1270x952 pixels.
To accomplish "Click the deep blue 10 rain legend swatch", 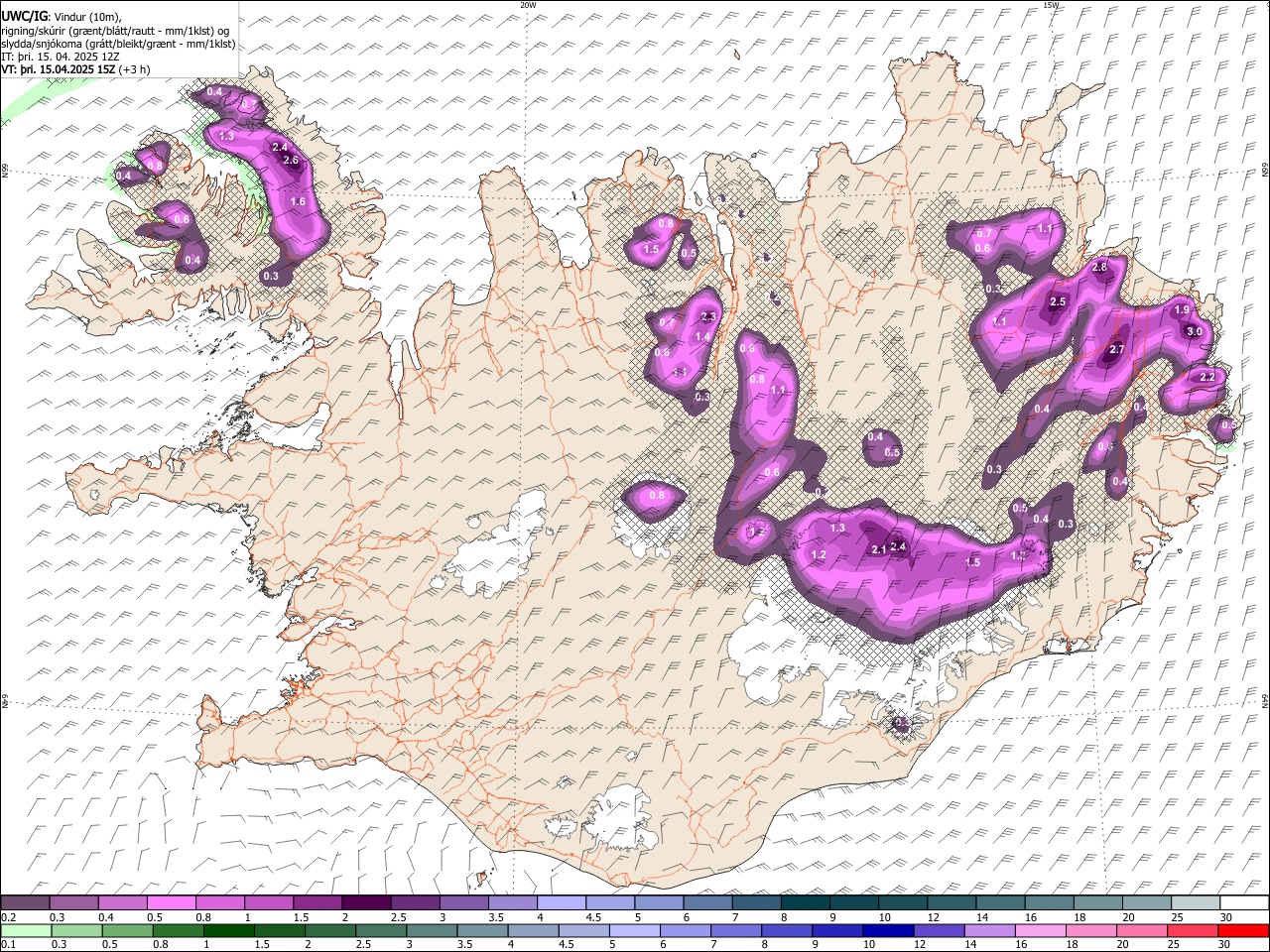I will [x=889, y=930].
